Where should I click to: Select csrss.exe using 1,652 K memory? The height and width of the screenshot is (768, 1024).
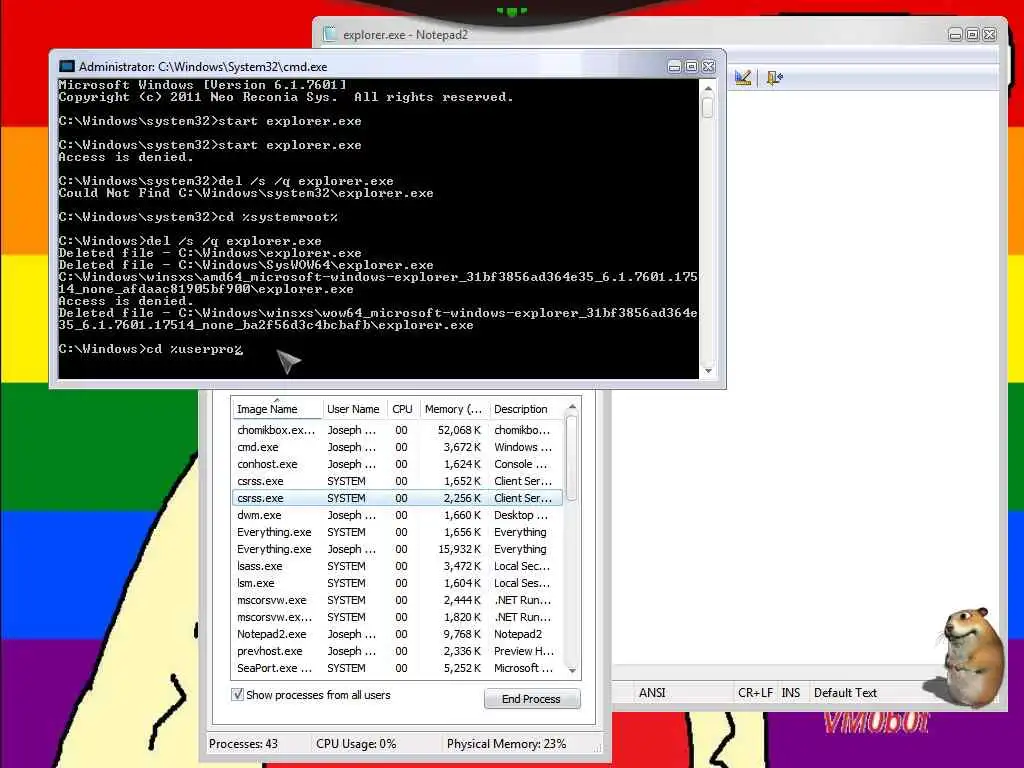(x=397, y=481)
